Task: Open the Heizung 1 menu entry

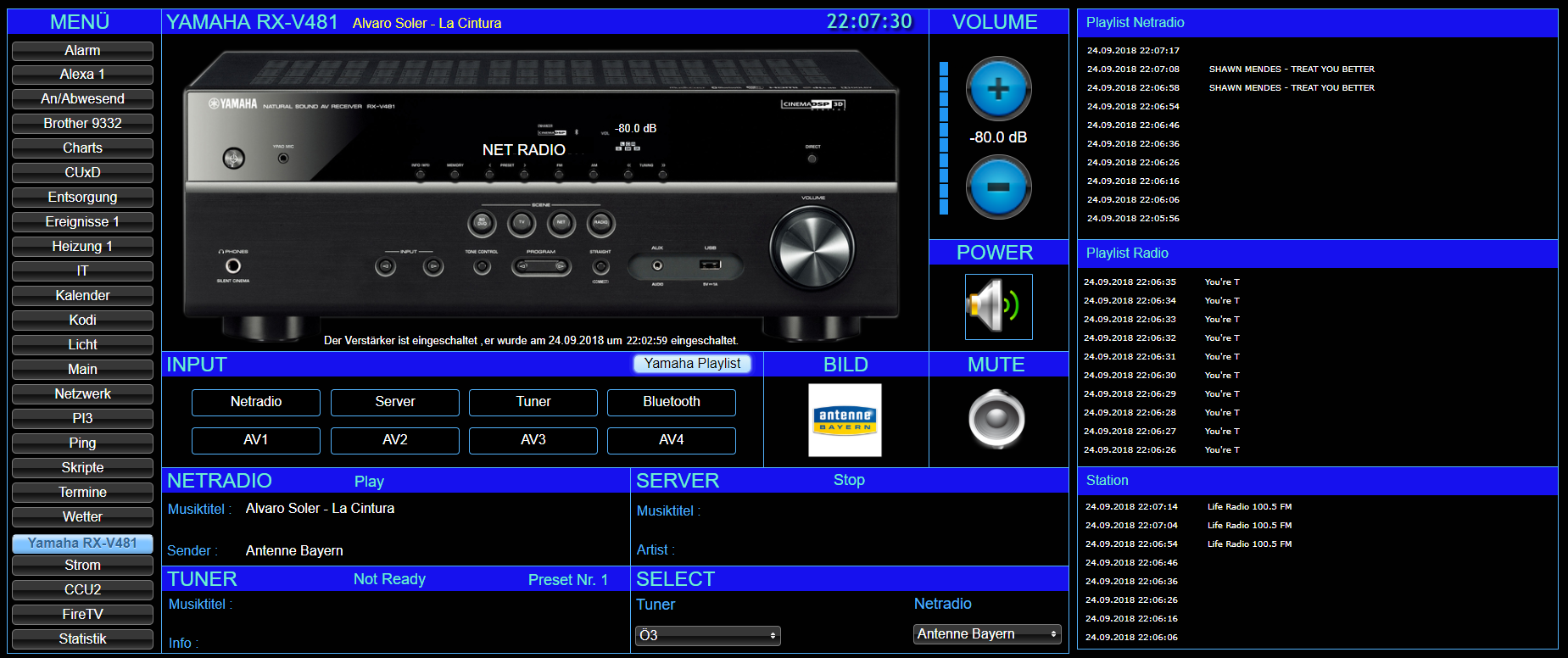Action: (82, 247)
